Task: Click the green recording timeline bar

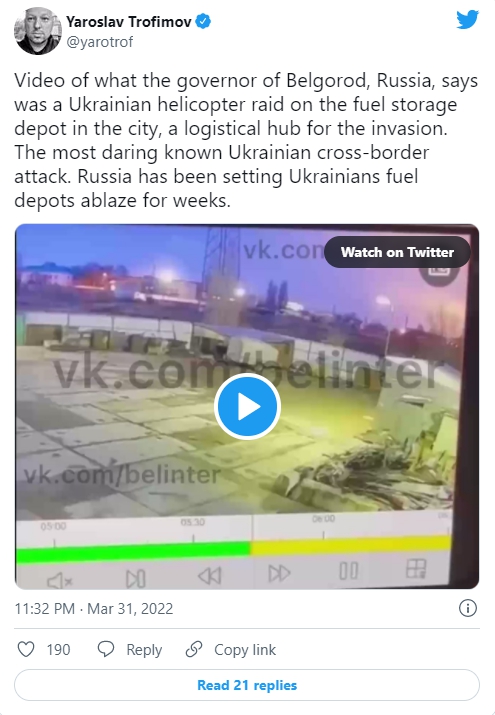Action: point(133,551)
